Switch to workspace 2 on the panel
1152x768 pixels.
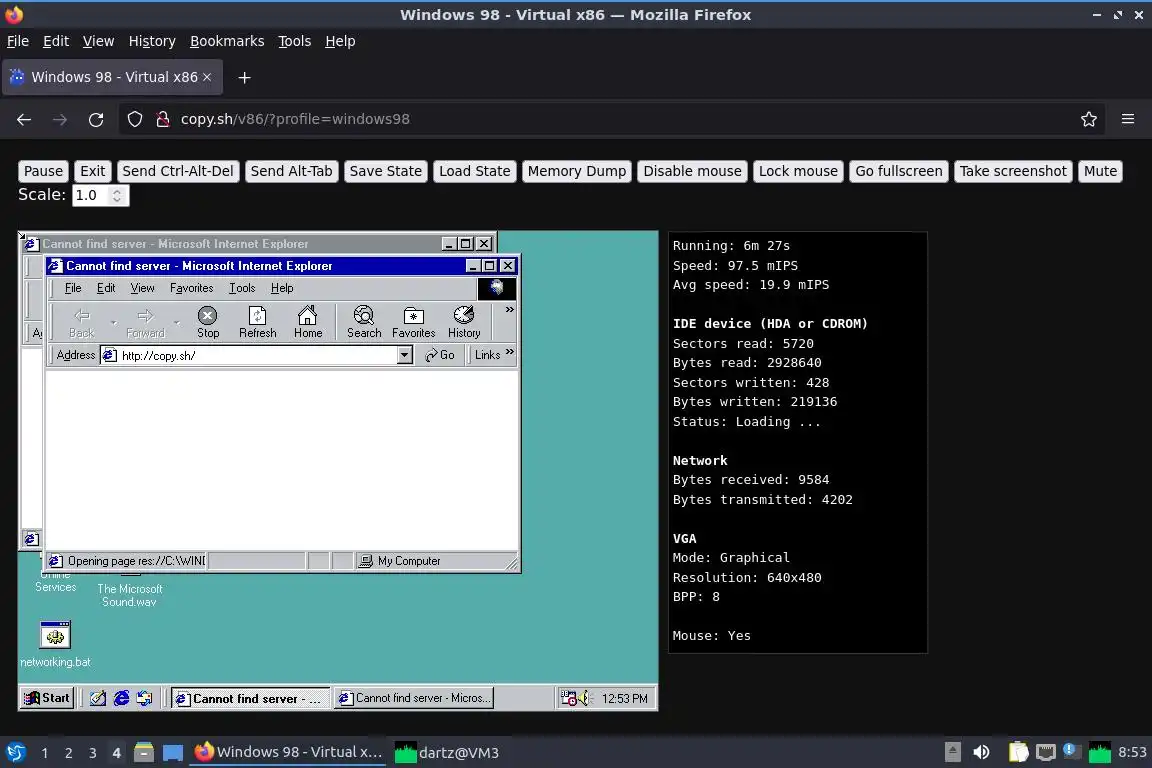point(68,753)
